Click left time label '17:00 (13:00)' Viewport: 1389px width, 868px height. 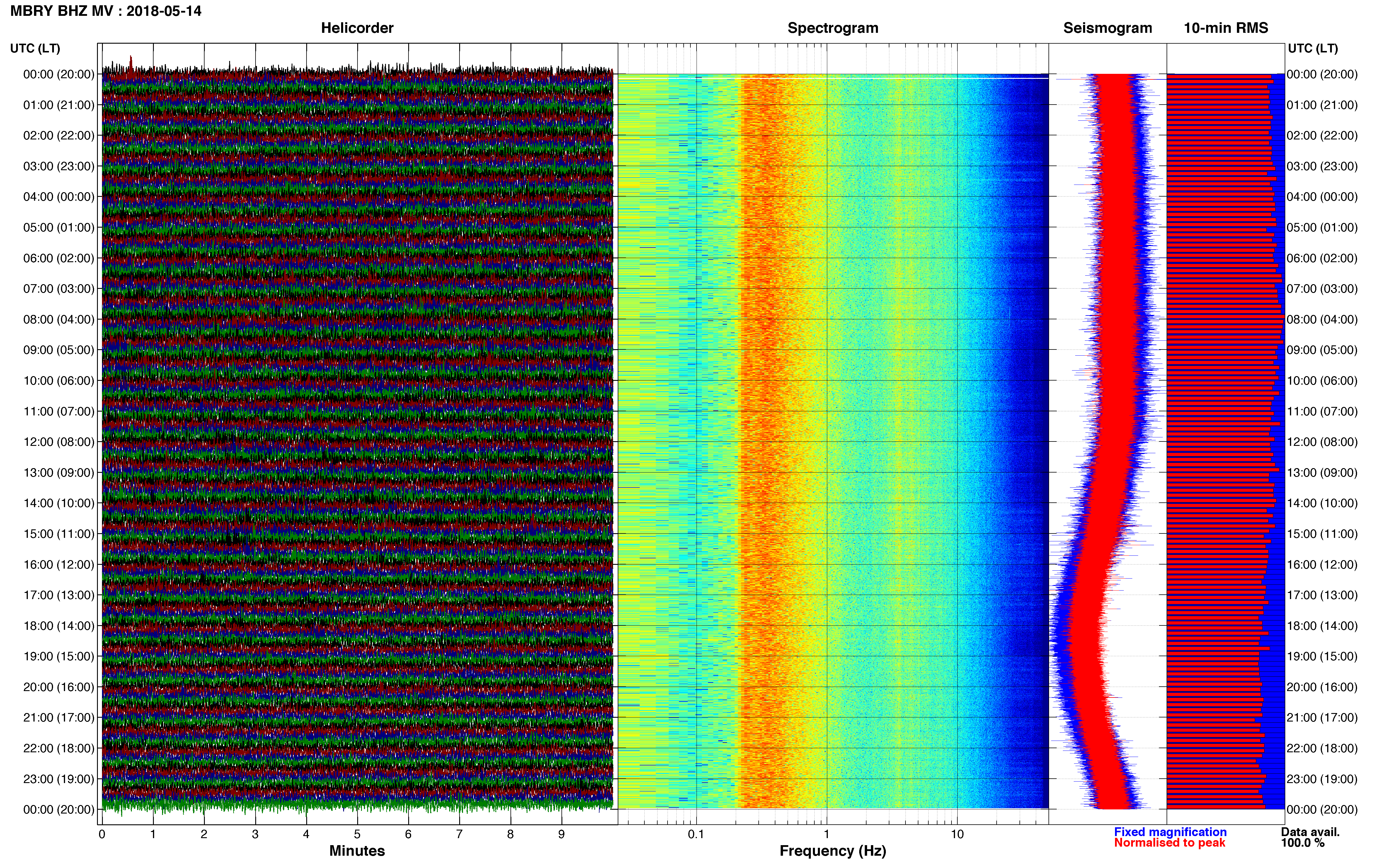click(59, 595)
